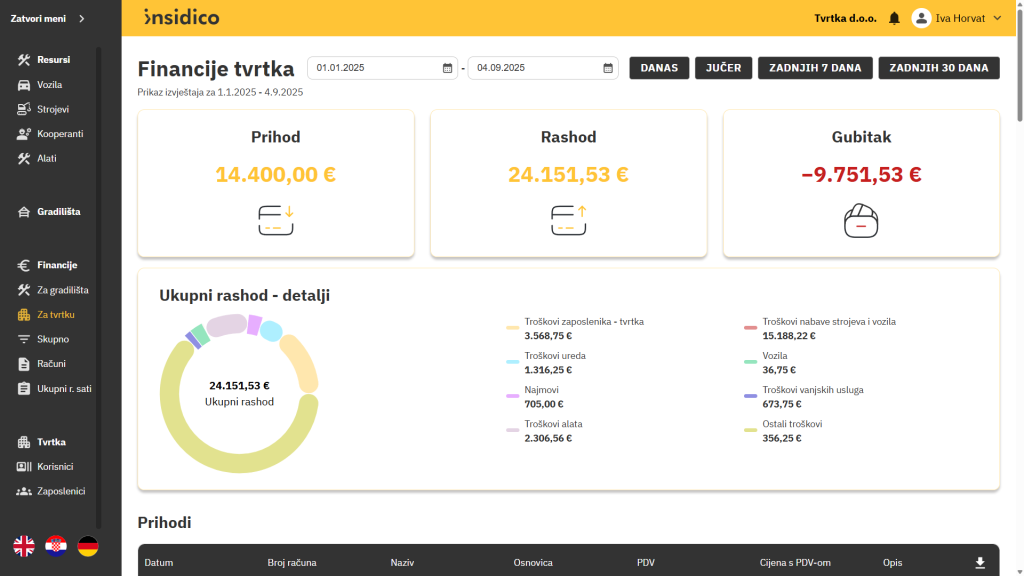
Task: Open the Vozila section in the sidebar
Action: point(48,84)
